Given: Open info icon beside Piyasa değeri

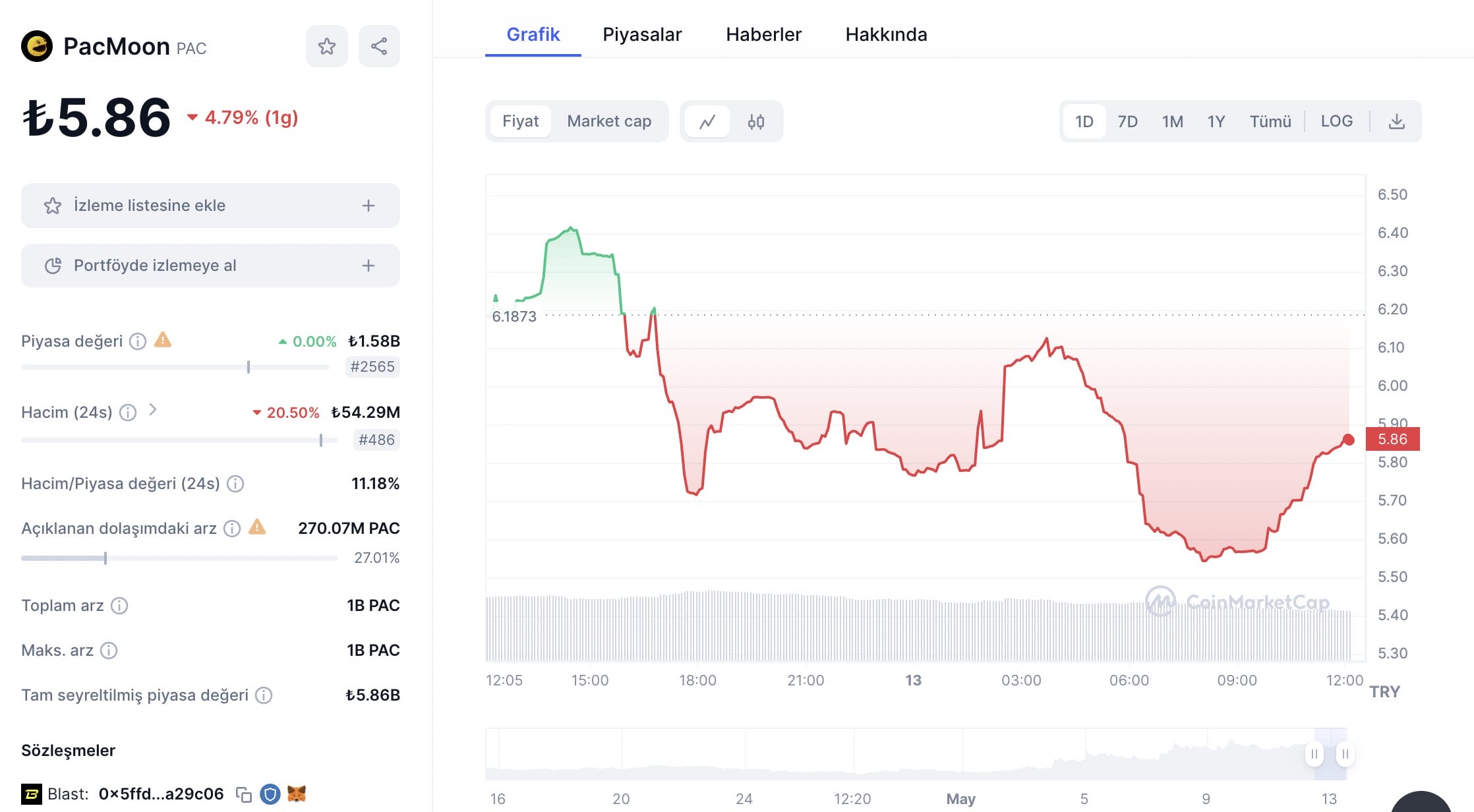Looking at the screenshot, I should [137, 341].
